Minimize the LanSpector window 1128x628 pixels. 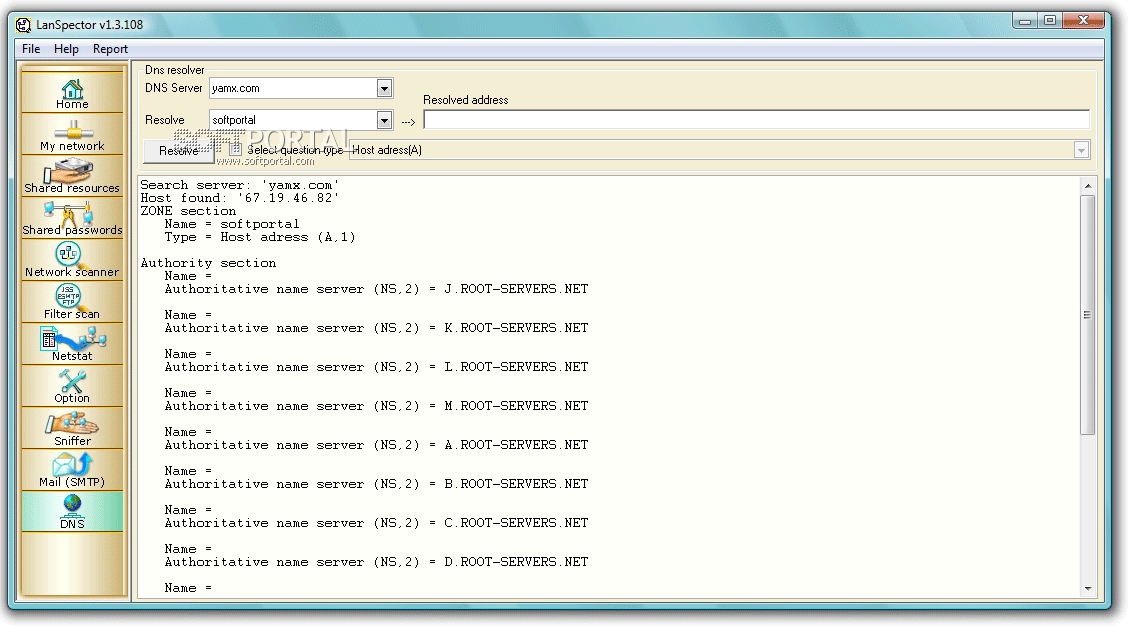[1025, 21]
